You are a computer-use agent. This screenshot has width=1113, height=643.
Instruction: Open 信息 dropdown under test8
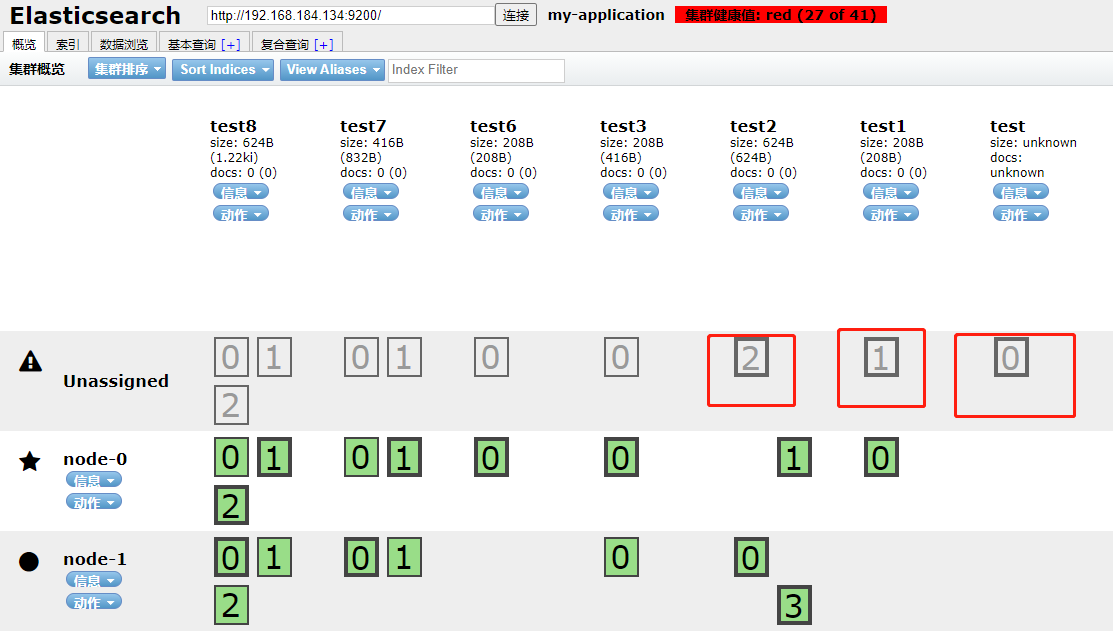[241, 192]
